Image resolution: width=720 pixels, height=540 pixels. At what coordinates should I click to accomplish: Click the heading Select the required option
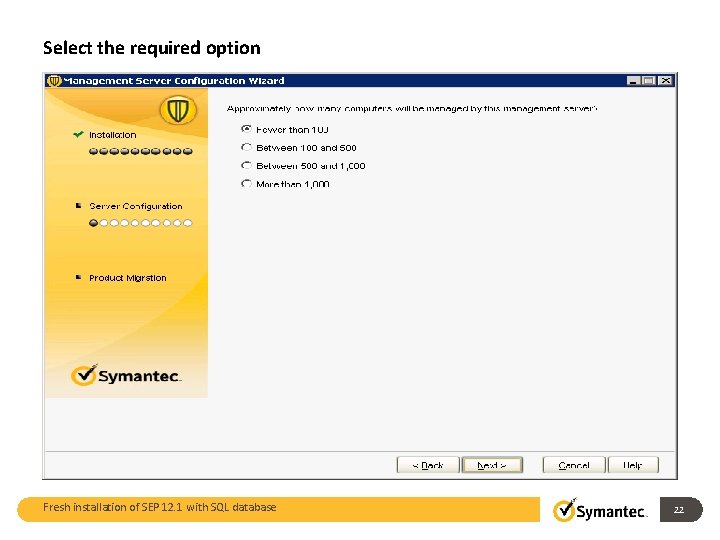[152, 48]
